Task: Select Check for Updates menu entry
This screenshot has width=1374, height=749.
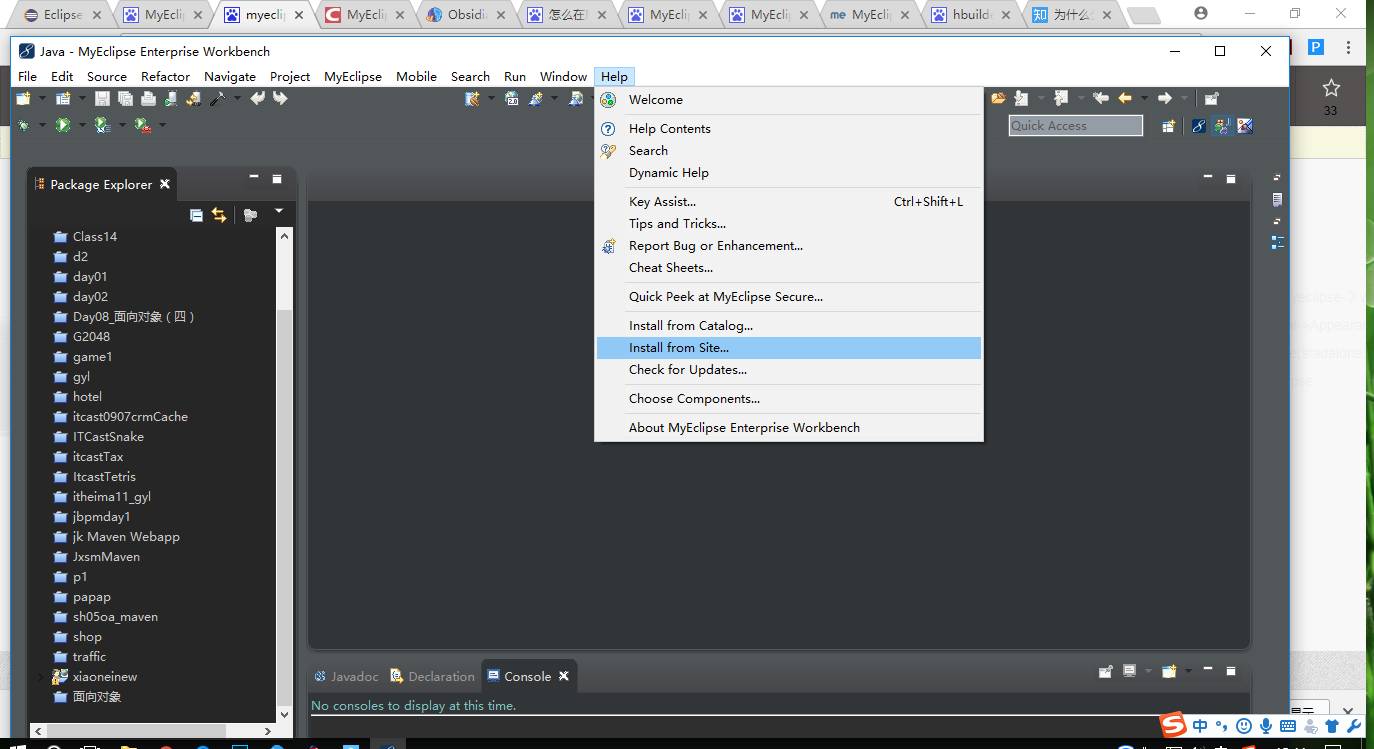Action: (789, 370)
